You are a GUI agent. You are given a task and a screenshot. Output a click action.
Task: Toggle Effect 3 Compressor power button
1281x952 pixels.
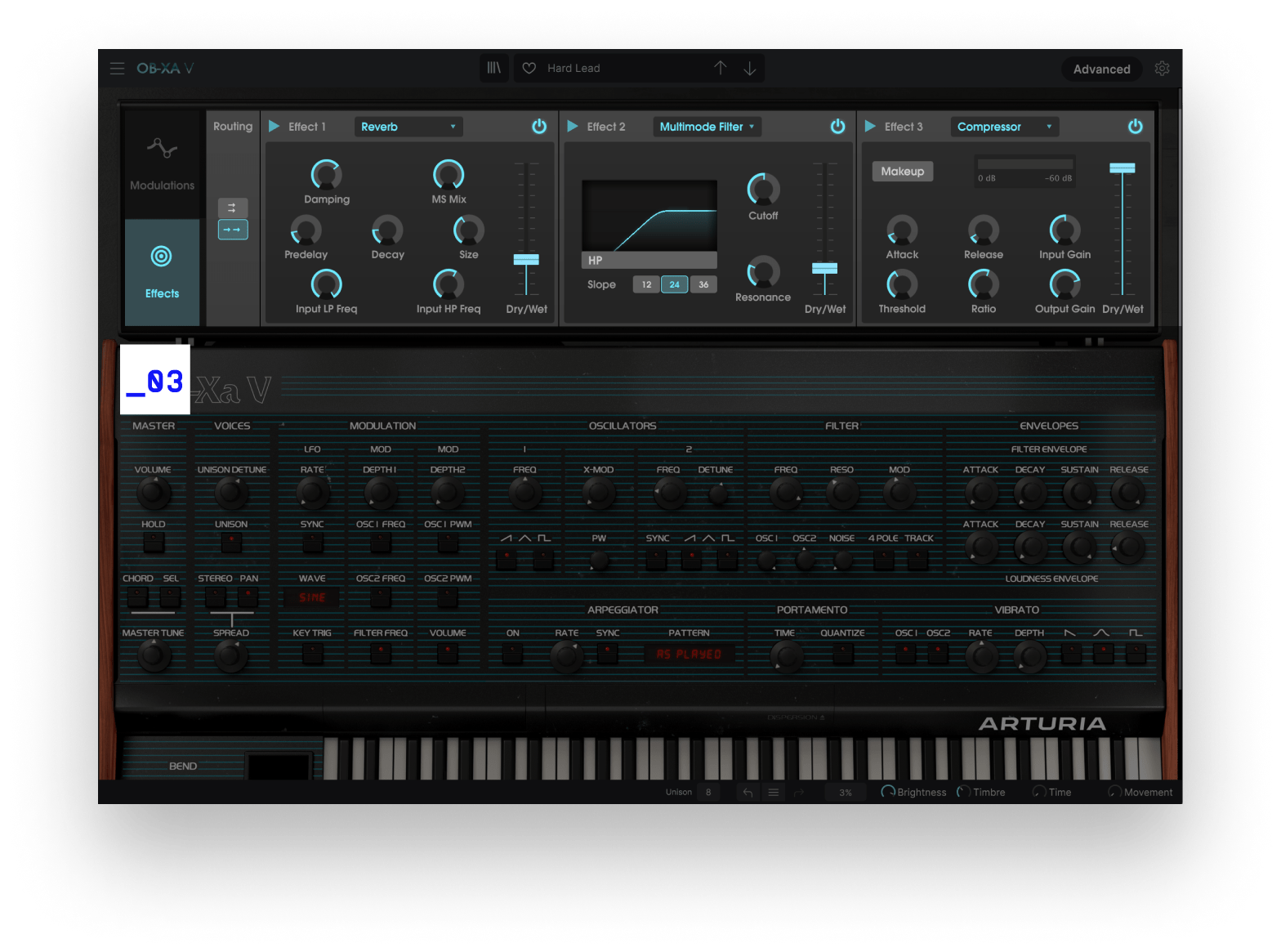click(x=1136, y=127)
